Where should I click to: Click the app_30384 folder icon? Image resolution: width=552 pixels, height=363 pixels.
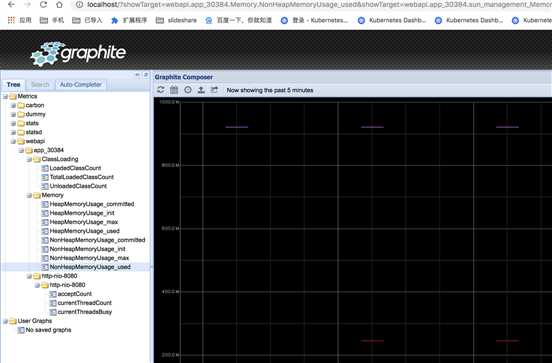click(x=29, y=150)
